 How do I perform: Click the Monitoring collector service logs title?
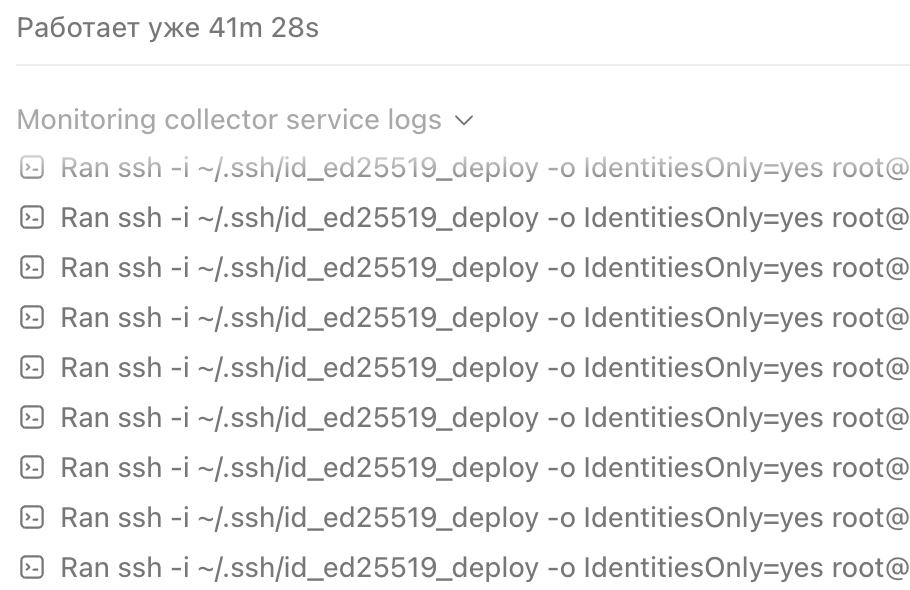point(229,120)
